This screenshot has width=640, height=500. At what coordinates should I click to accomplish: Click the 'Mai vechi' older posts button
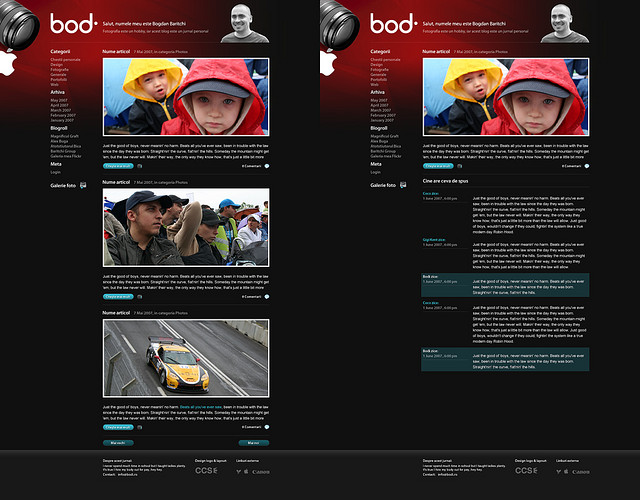(118, 441)
